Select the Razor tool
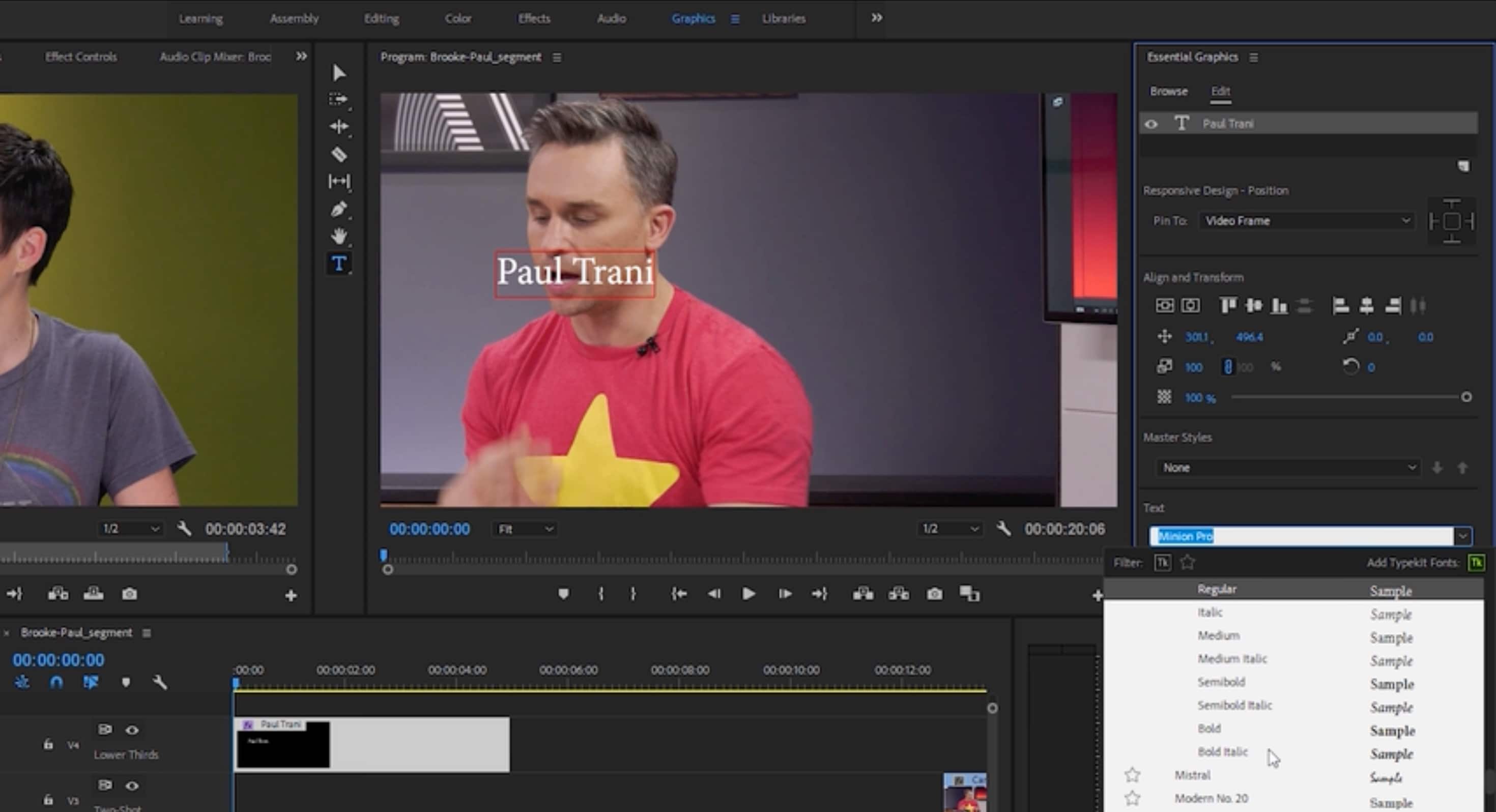This screenshot has width=1496, height=812. 339,155
